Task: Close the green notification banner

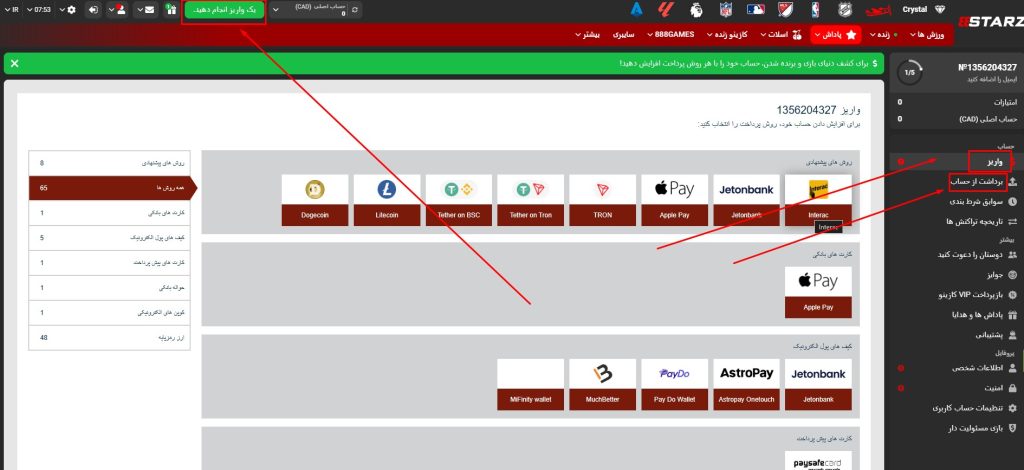Action: point(14,63)
